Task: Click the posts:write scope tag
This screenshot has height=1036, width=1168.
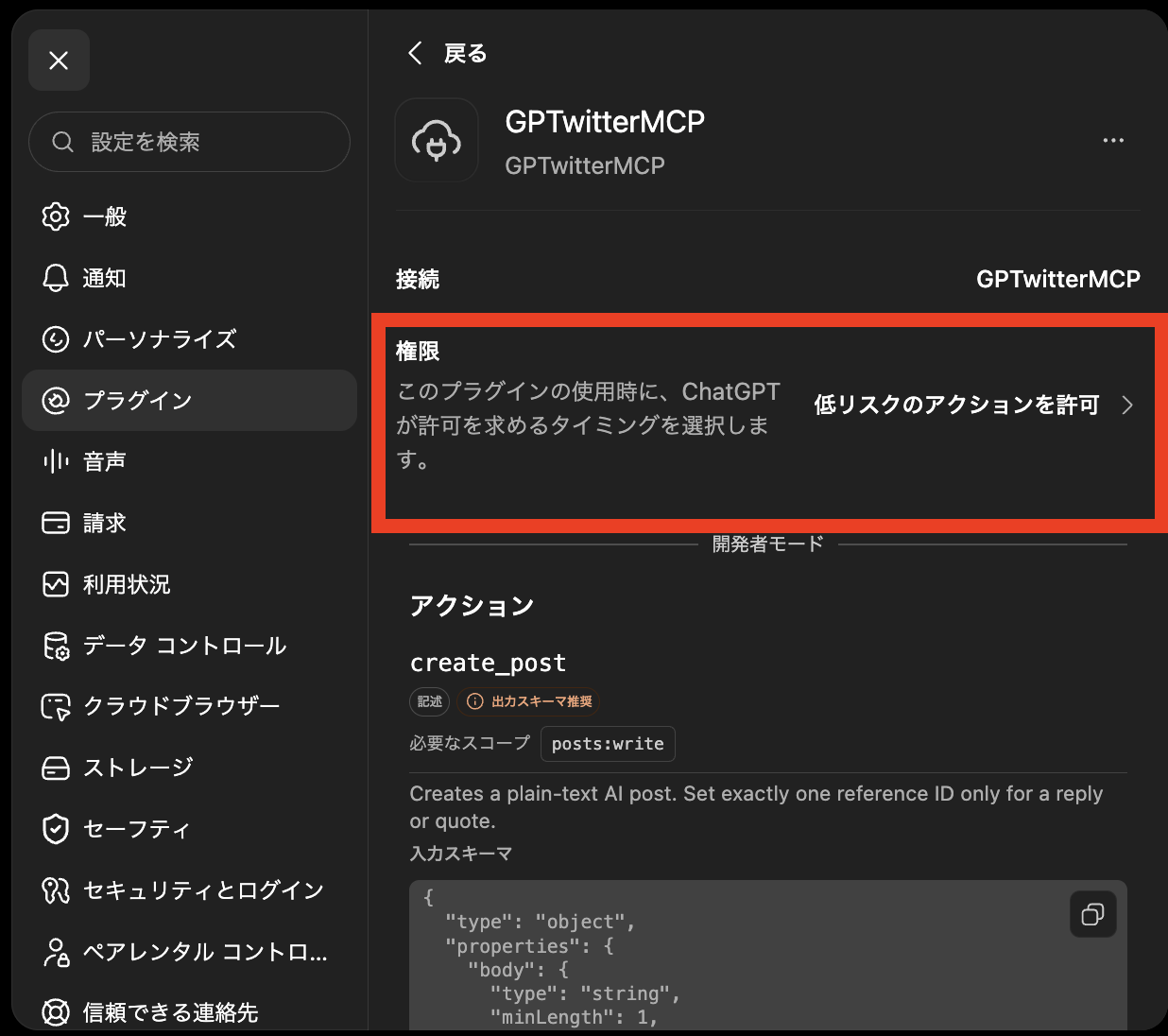Action: [x=608, y=744]
